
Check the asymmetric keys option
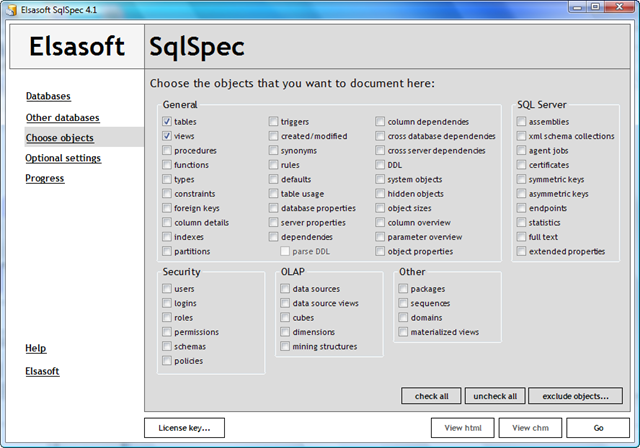pos(521,193)
